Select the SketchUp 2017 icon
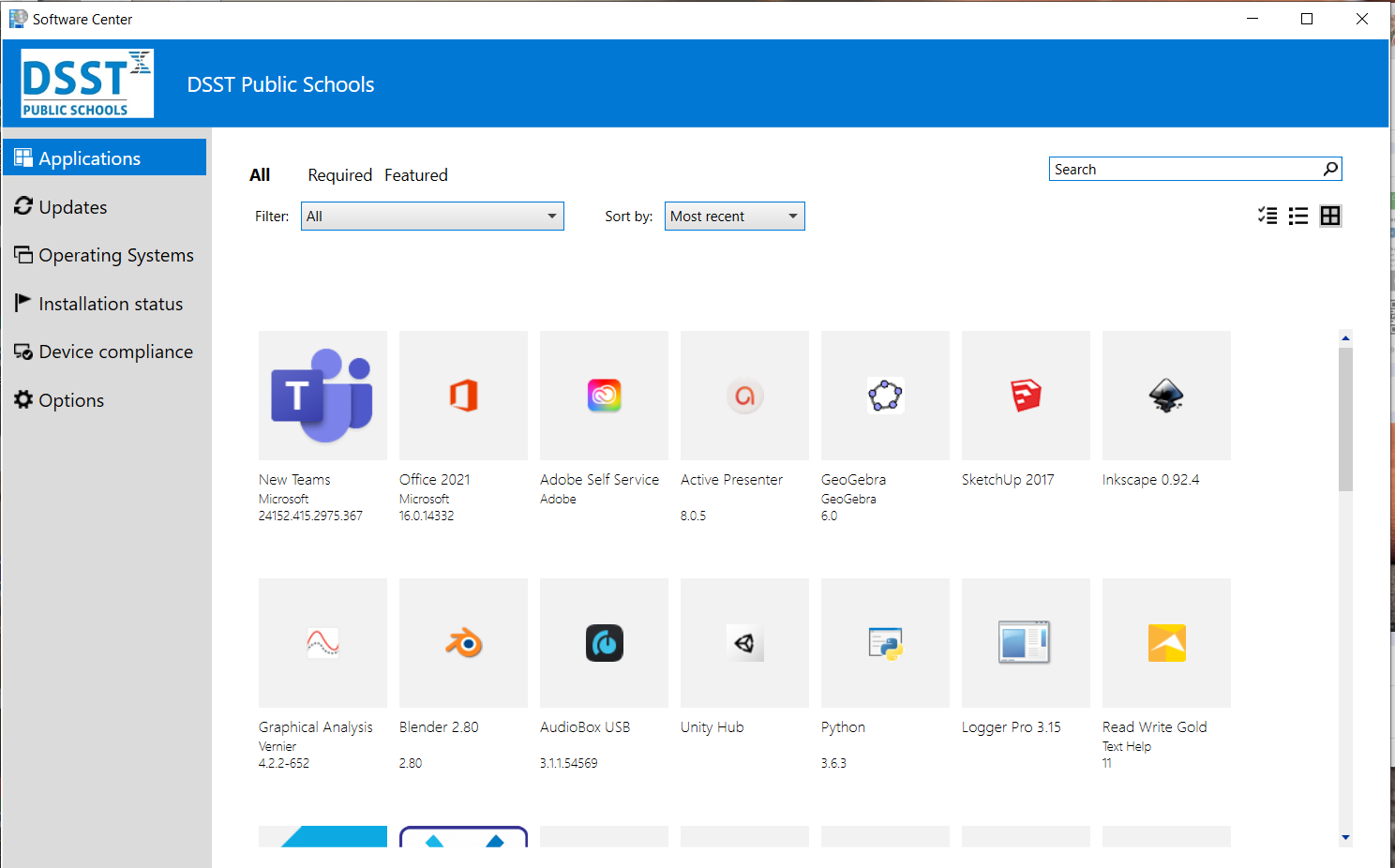The width and height of the screenshot is (1395, 868). click(x=1026, y=396)
